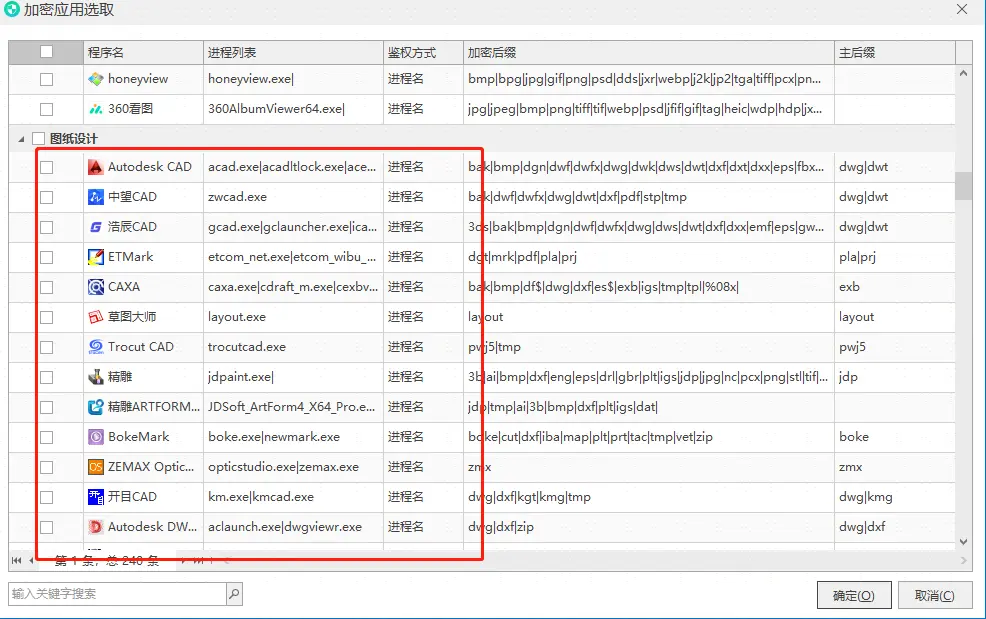Check the 浩辰CAD row checkbox
The width and height of the screenshot is (986, 619).
tap(47, 227)
